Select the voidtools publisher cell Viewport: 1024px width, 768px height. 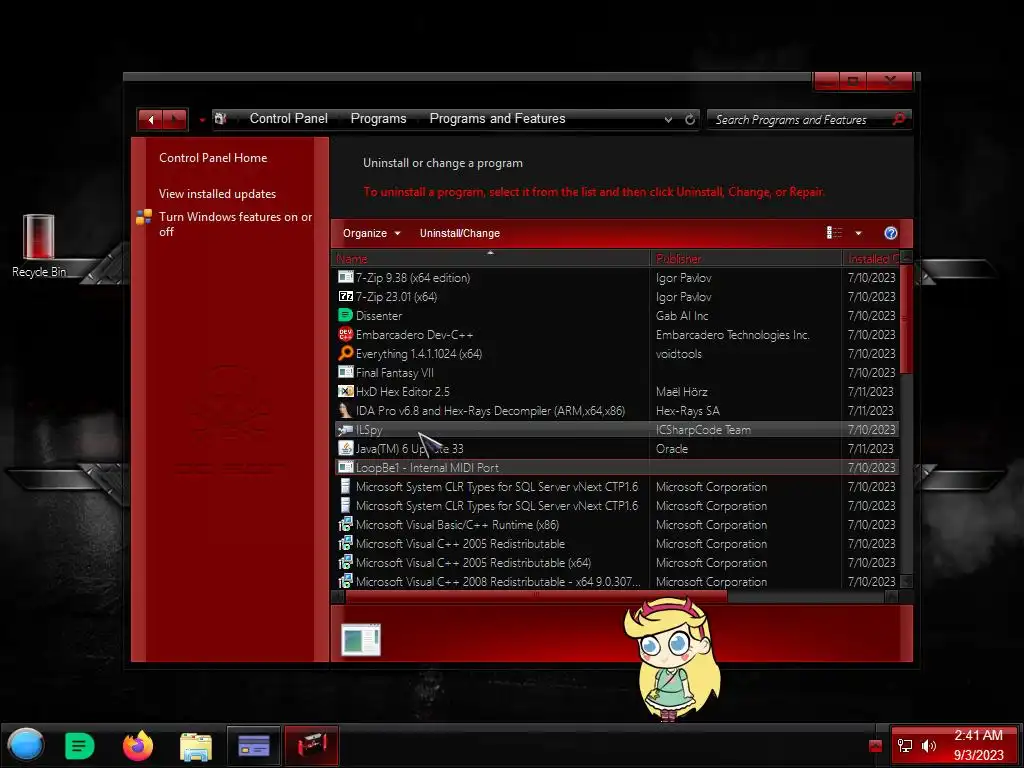679,353
